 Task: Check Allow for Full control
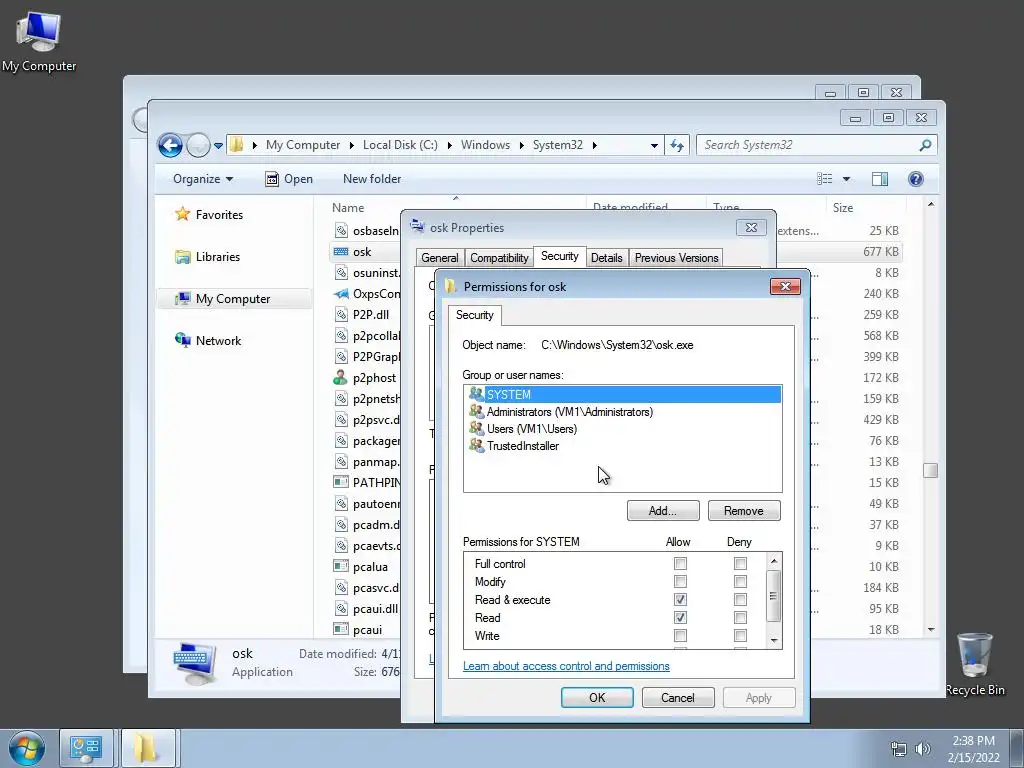pos(680,563)
